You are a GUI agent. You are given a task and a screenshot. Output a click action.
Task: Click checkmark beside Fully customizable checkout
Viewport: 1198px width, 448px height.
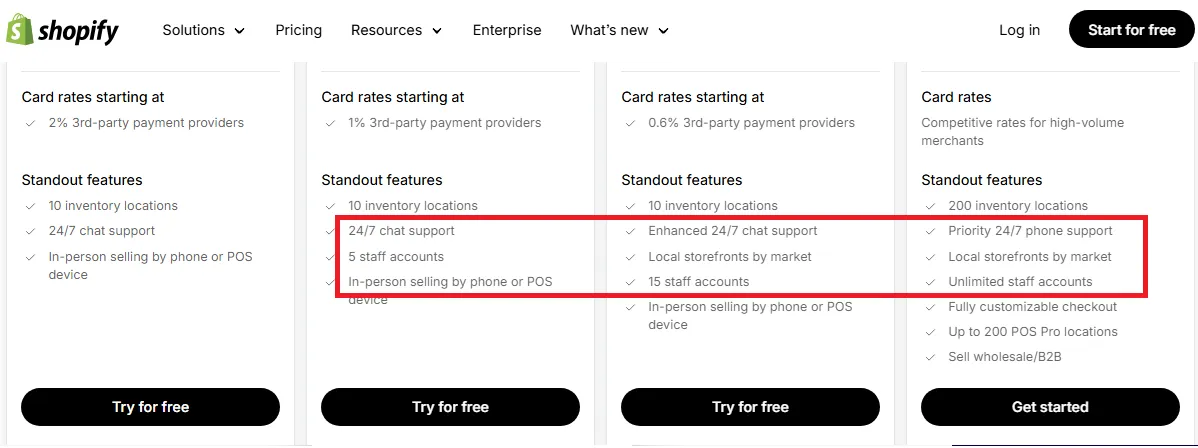pyautogui.click(x=930, y=307)
